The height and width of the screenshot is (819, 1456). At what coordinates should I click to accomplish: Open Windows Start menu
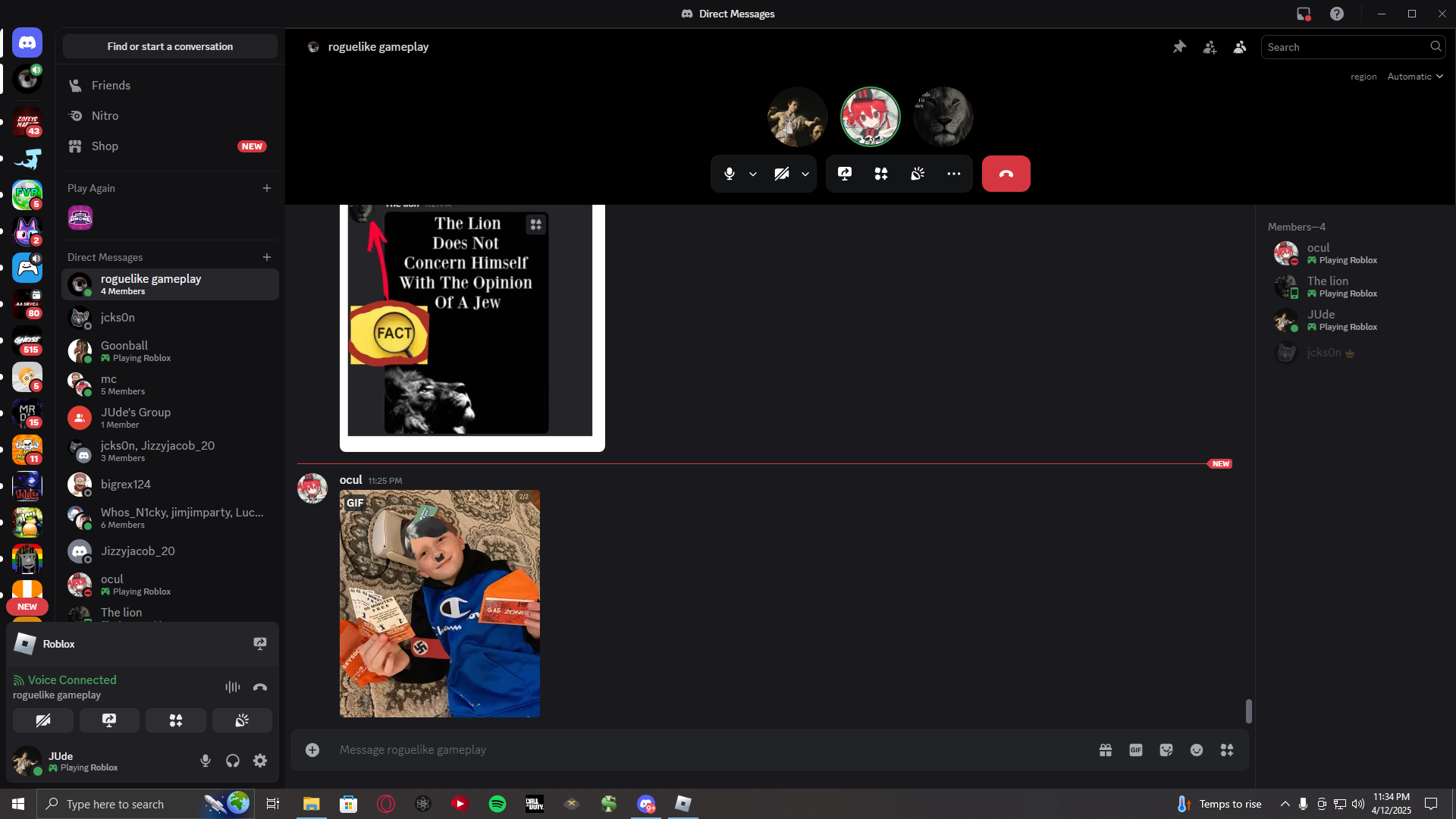coord(18,804)
